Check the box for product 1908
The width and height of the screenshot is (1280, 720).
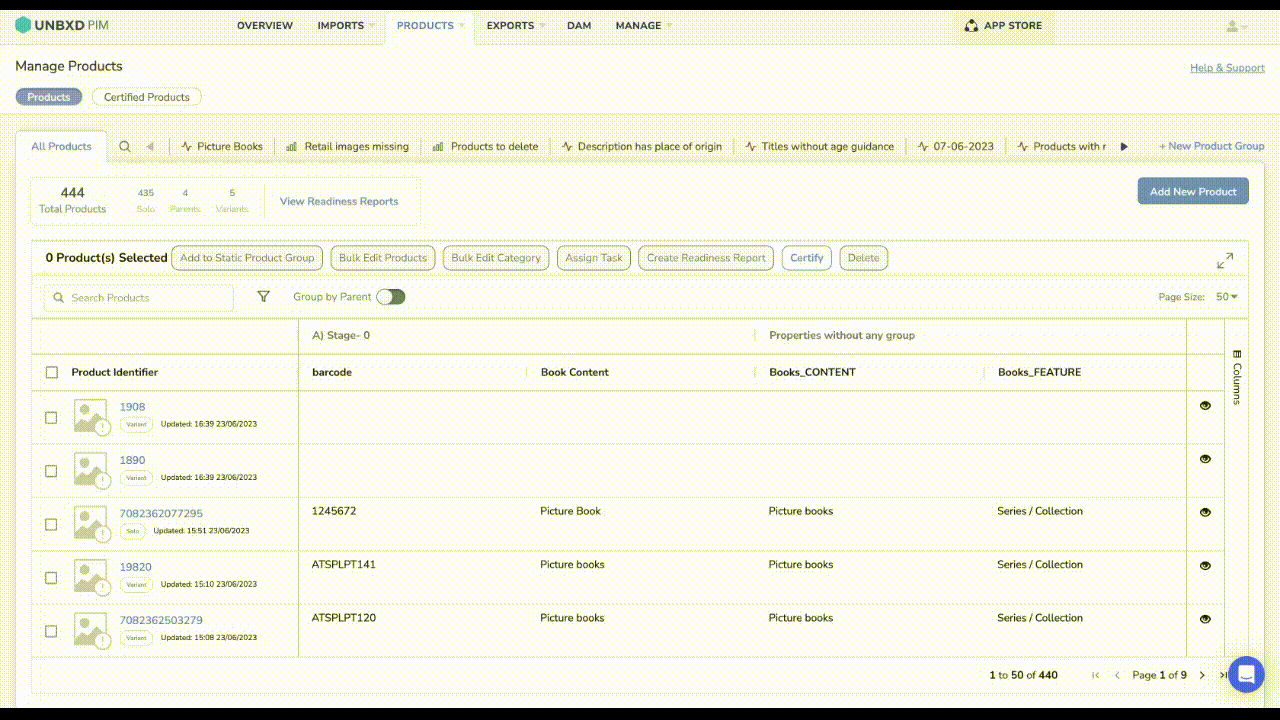tap(51, 418)
